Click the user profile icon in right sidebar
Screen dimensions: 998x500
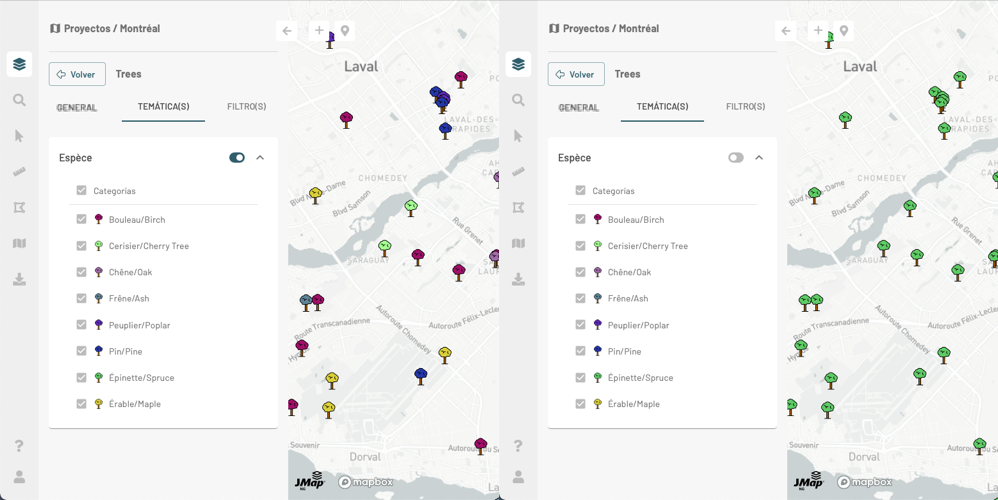518,477
